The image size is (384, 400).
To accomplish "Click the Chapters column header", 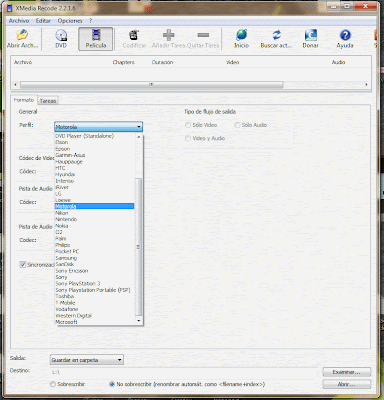I will pos(124,62).
